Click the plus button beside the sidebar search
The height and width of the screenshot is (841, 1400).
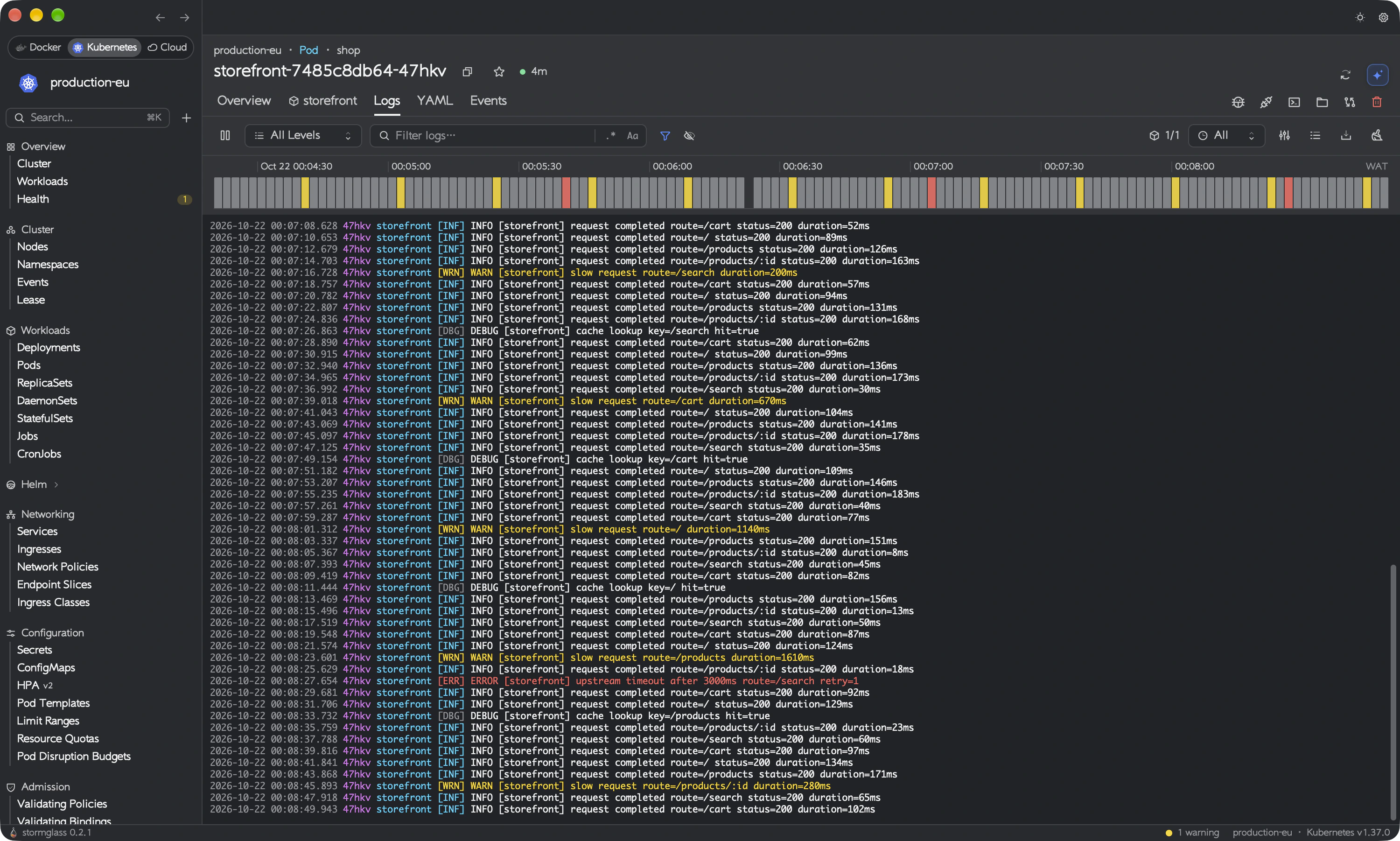(x=186, y=118)
